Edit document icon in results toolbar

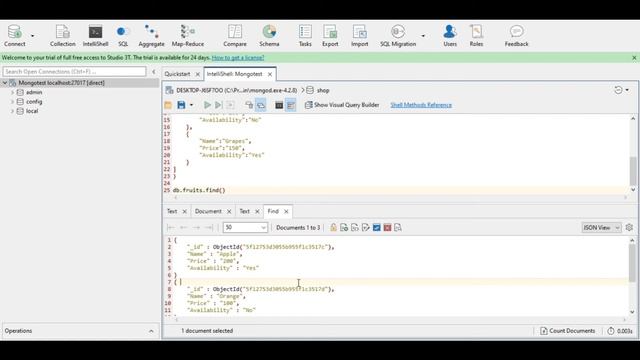pos(365,227)
